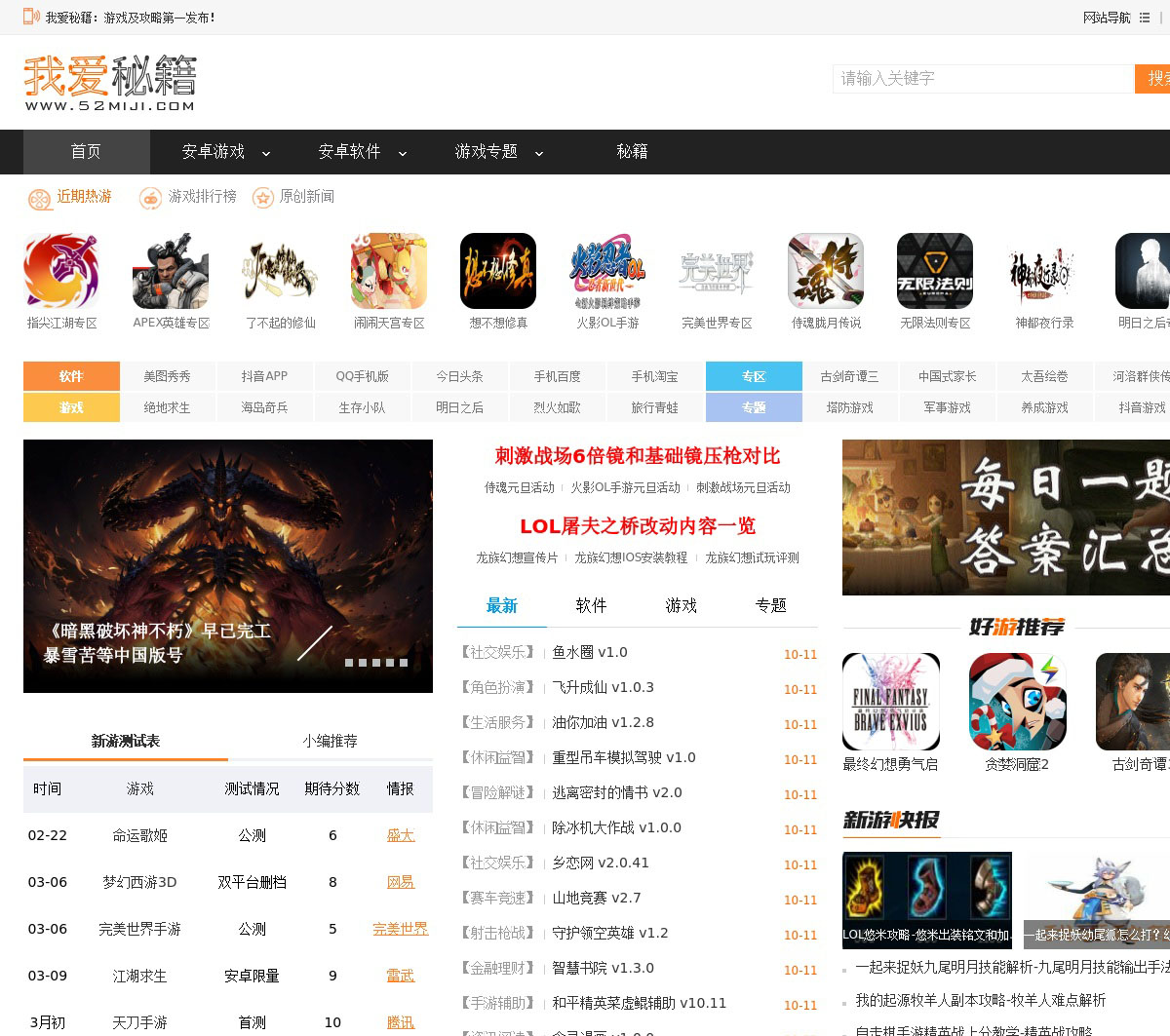Open the 无限法则专区 game icon
Image resolution: width=1170 pixels, height=1036 pixels.
935,271
